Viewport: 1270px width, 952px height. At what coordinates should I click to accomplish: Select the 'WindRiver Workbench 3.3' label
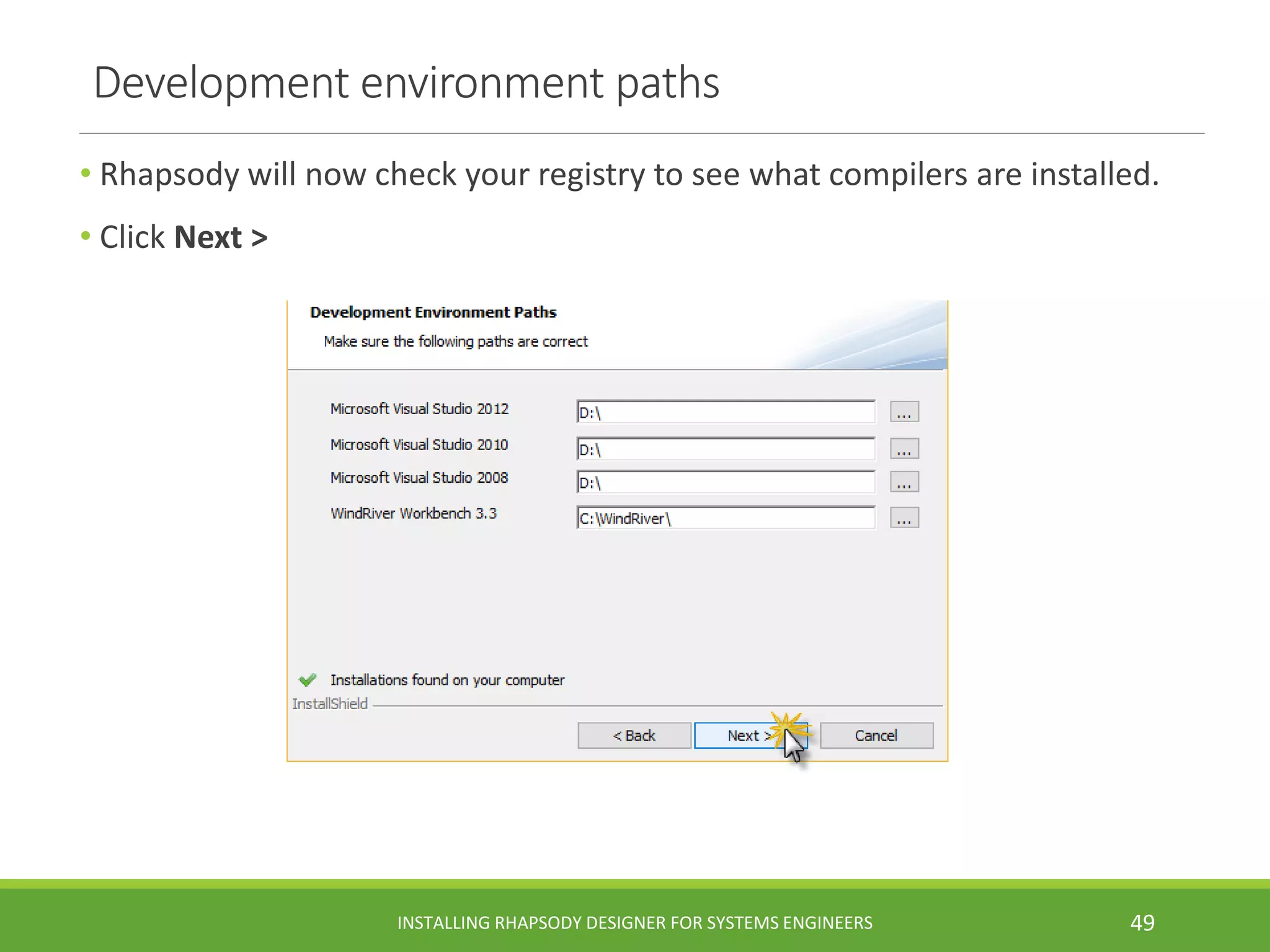pyautogui.click(x=414, y=514)
